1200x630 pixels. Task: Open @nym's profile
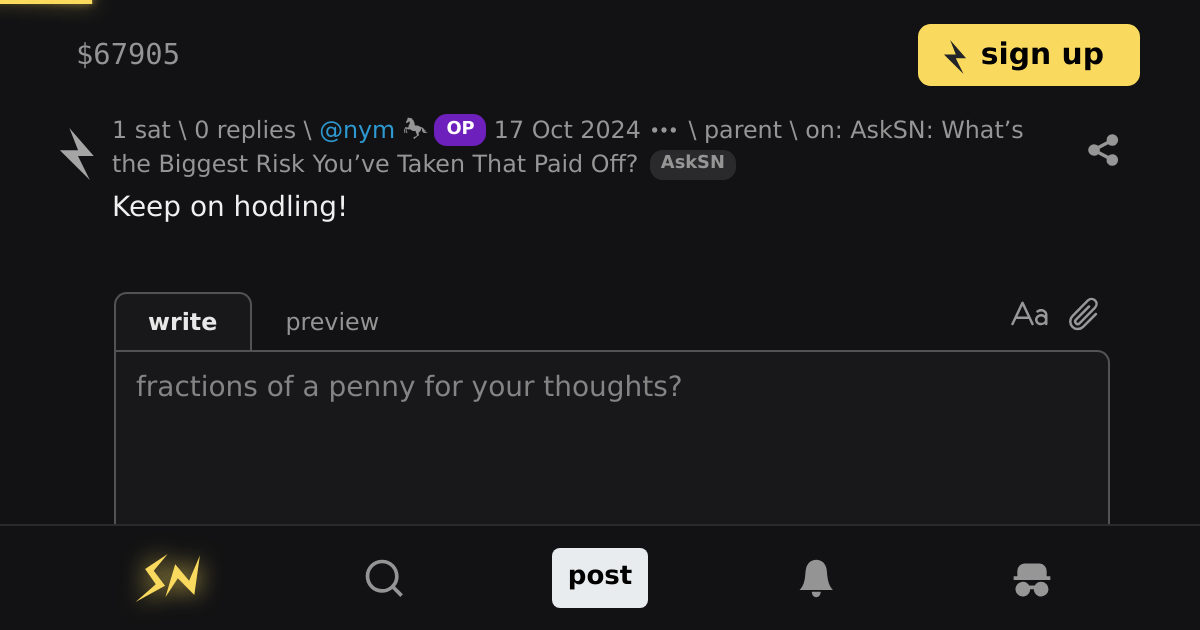[357, 129]
